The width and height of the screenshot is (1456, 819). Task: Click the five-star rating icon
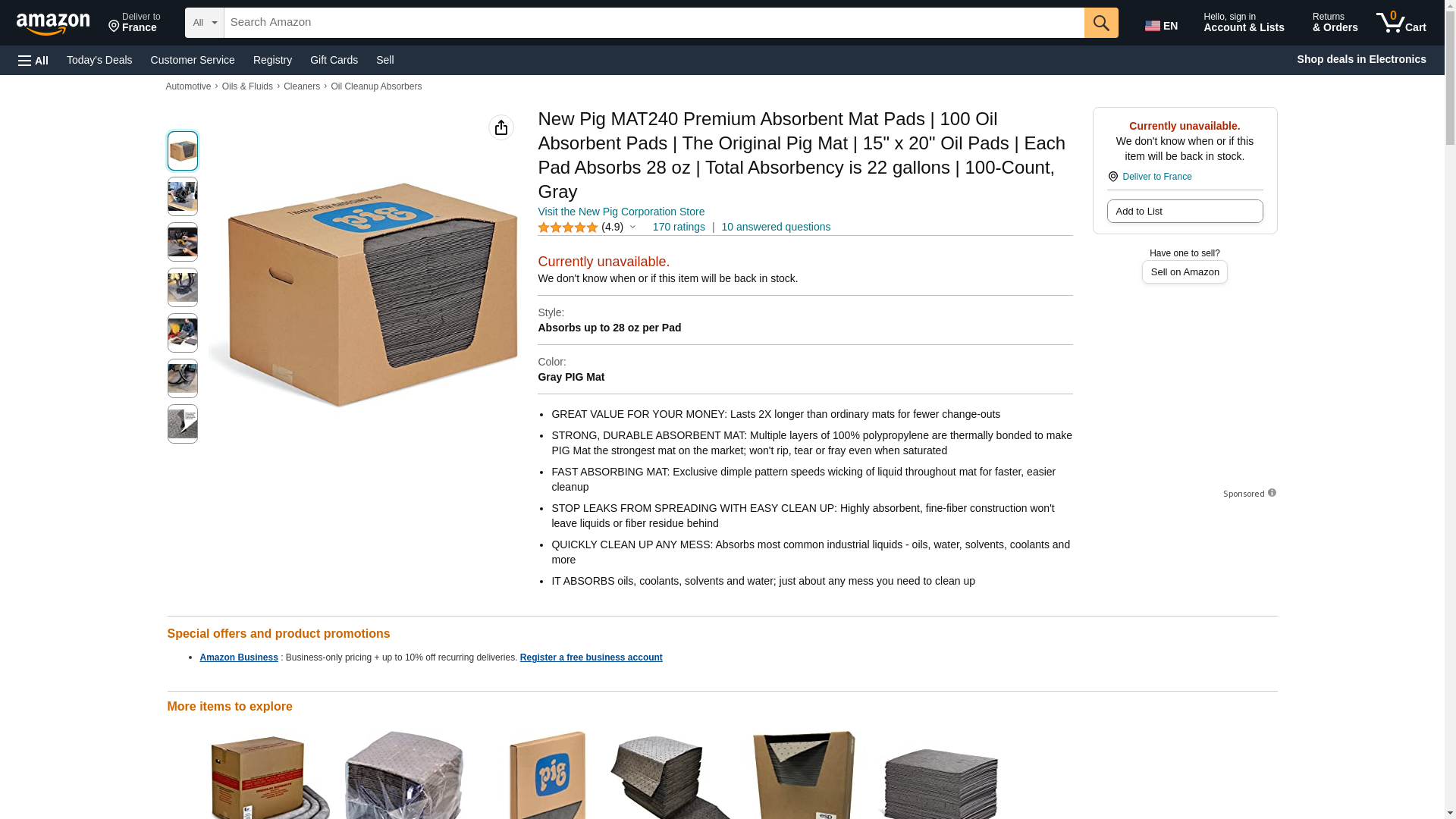point(567,227)
